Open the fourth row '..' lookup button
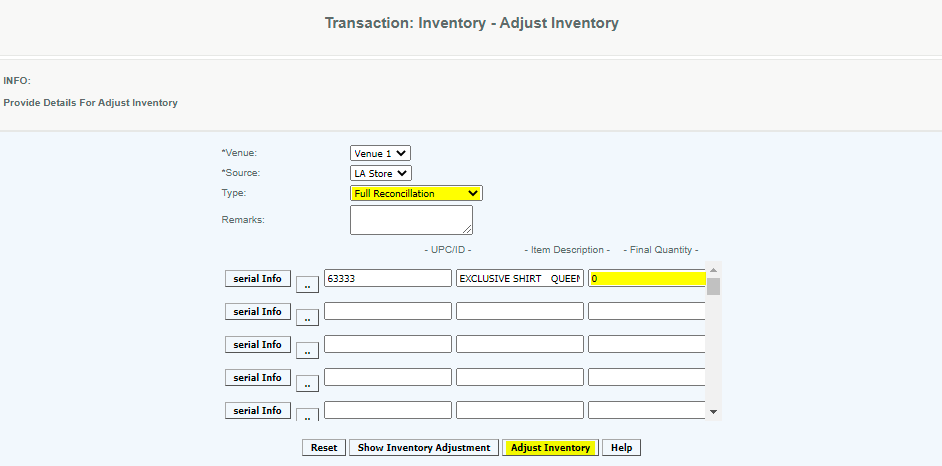This screenshot has width=942, height=466. pyautogui.click(x=307, y=383)
